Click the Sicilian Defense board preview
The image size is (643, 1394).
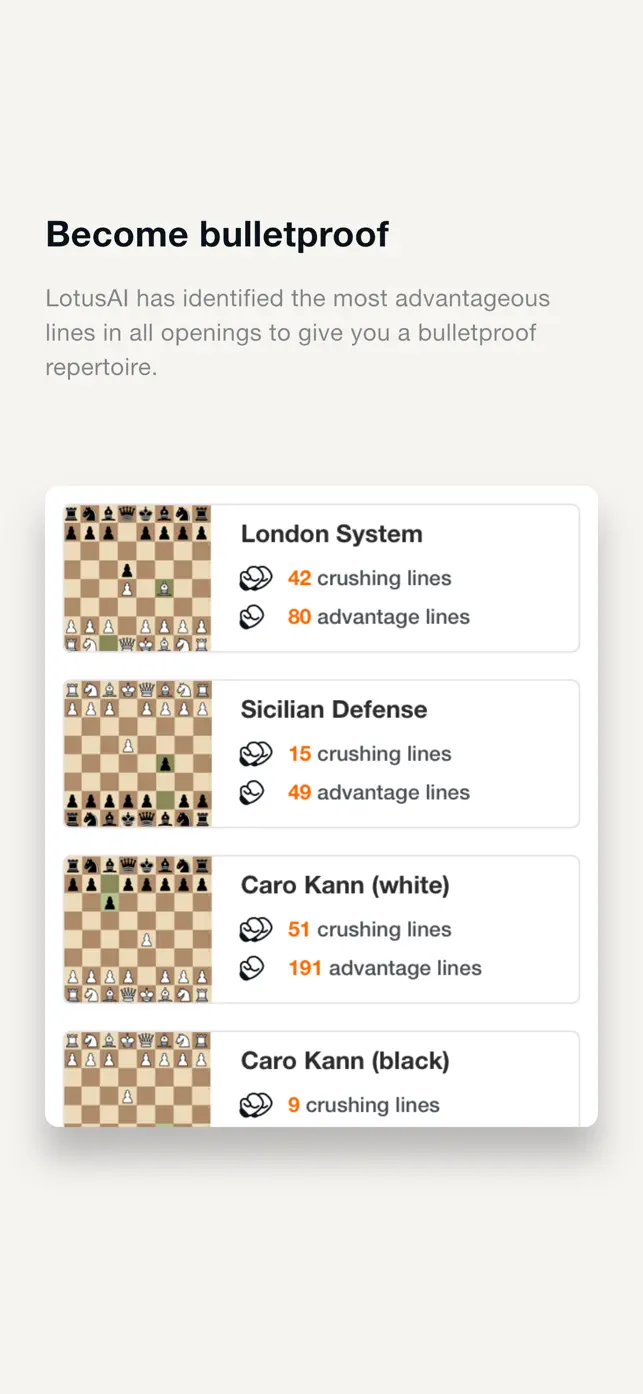point(137,753)
